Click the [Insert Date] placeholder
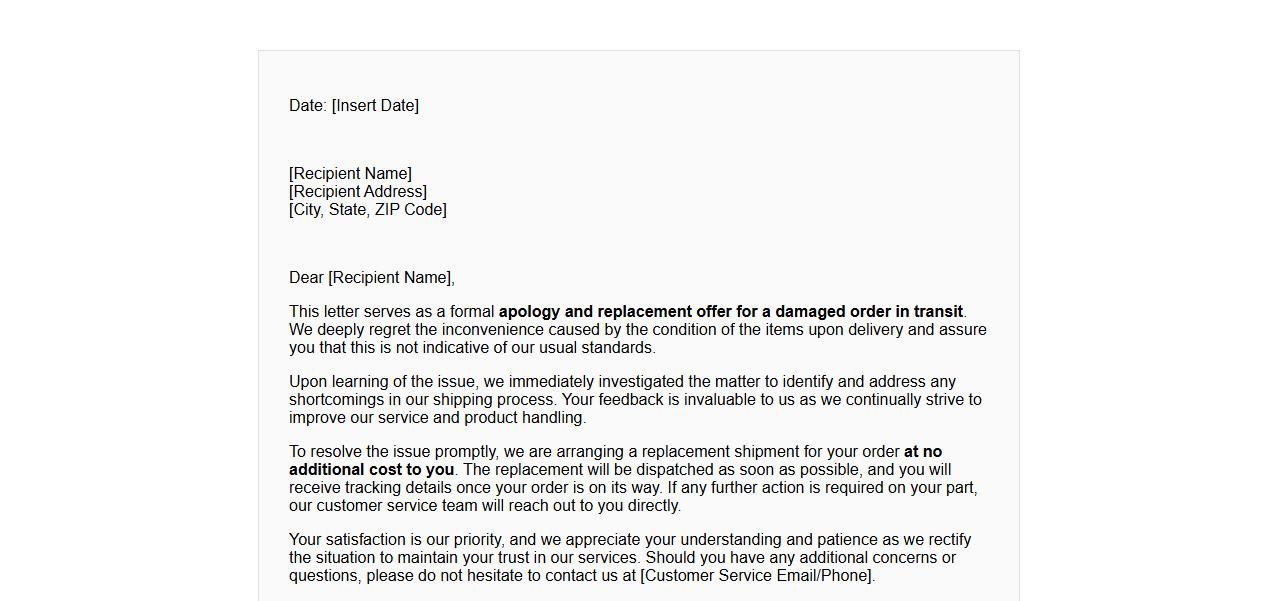 [x=375, y=106]
